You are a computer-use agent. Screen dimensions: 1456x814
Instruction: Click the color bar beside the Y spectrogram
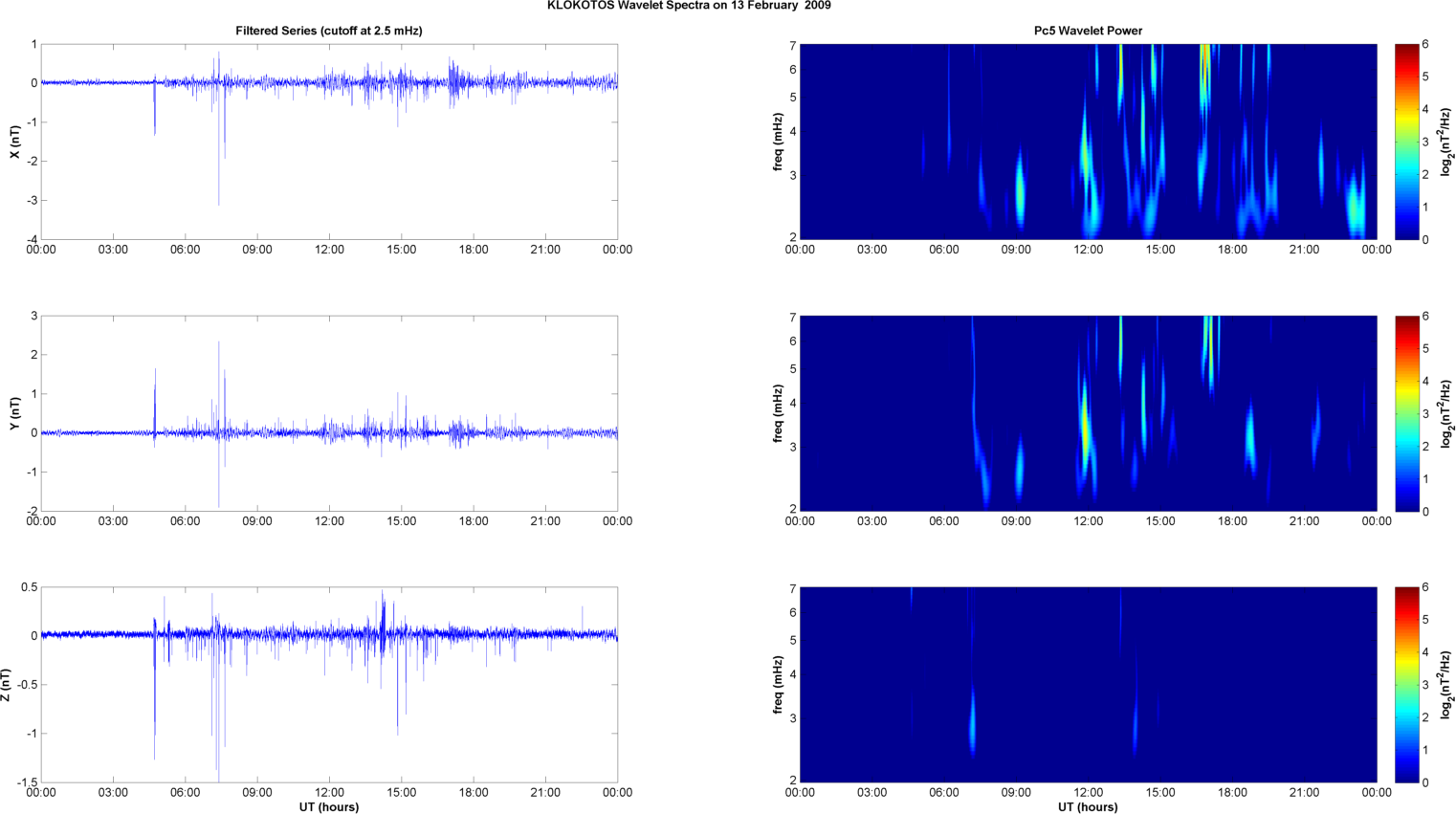pyautogui.click(x=1406, y=413)
